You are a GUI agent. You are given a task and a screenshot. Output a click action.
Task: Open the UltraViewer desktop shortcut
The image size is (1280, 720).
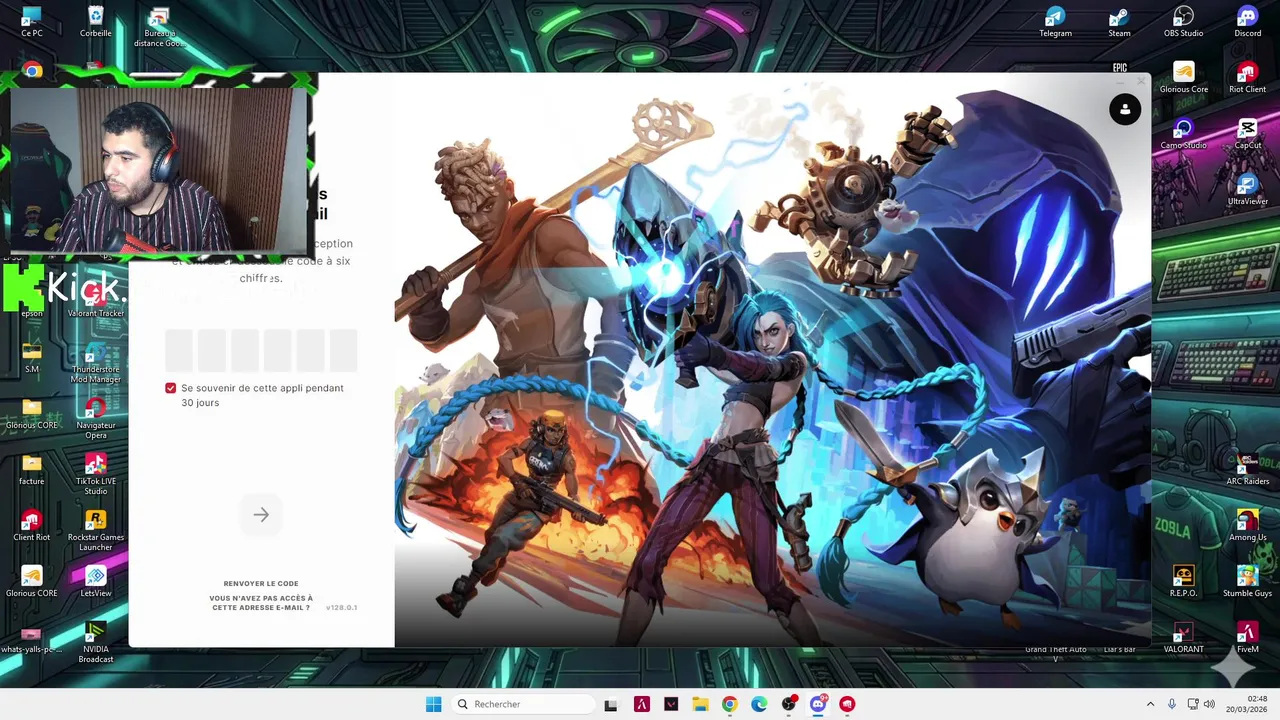point(1248,190)
